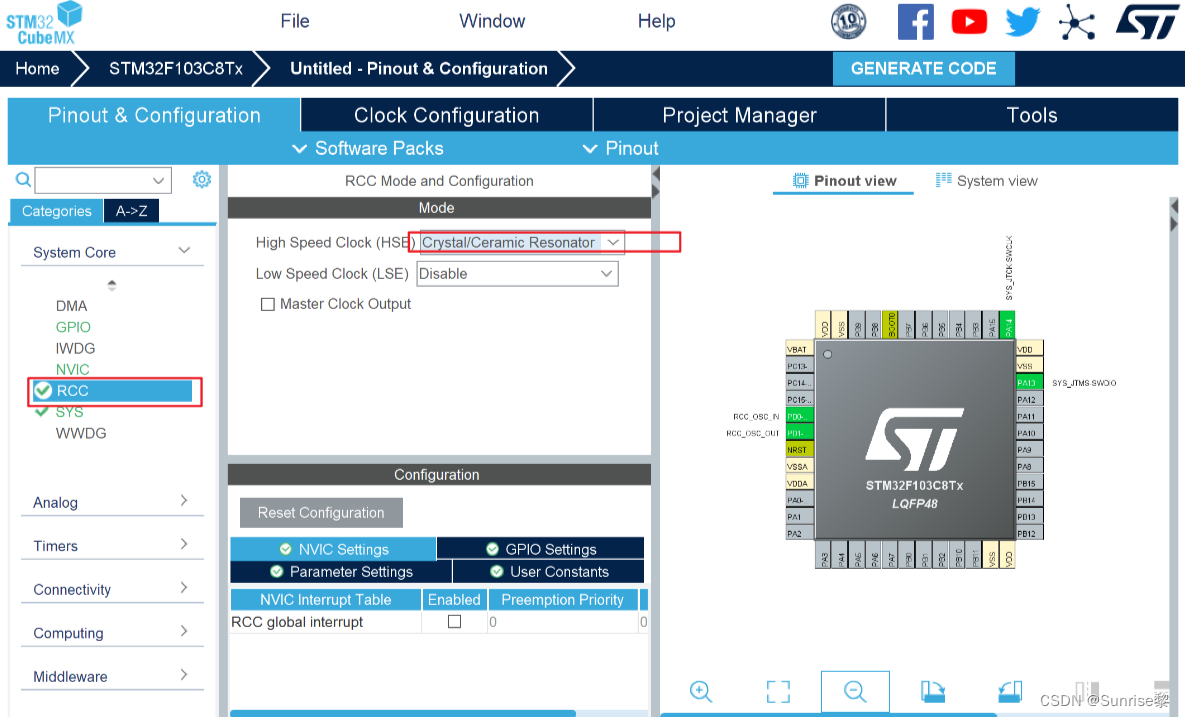The image size is (1185, 717).
Task: Click the GENERATE CODE button
Action: coord(924,69)
